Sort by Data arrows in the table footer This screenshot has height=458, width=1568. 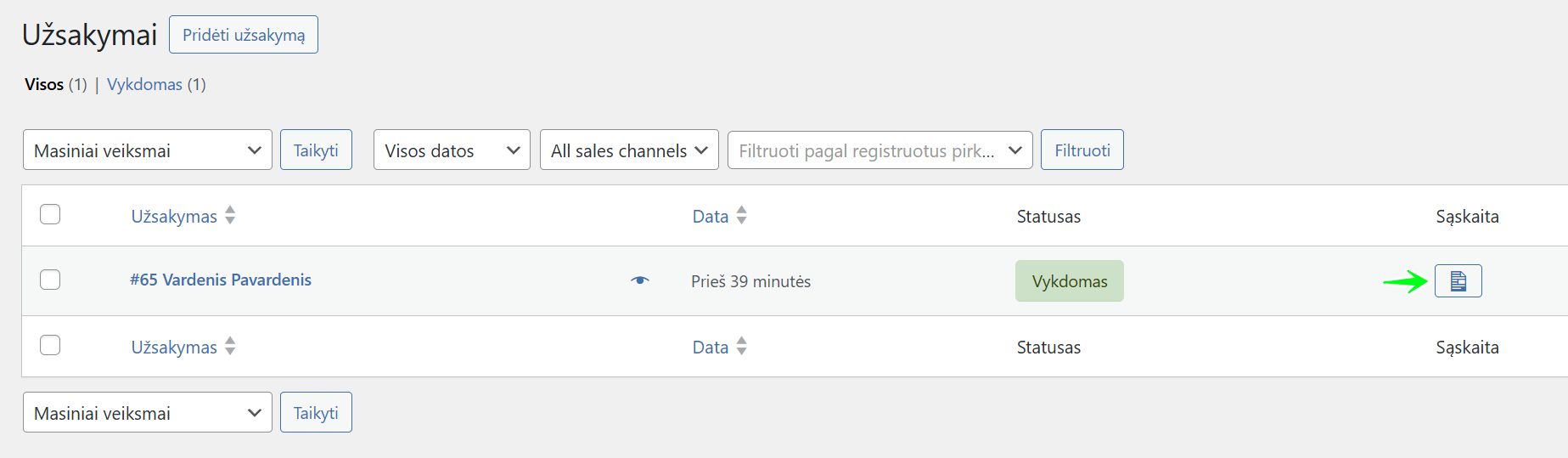coord(741,347)
